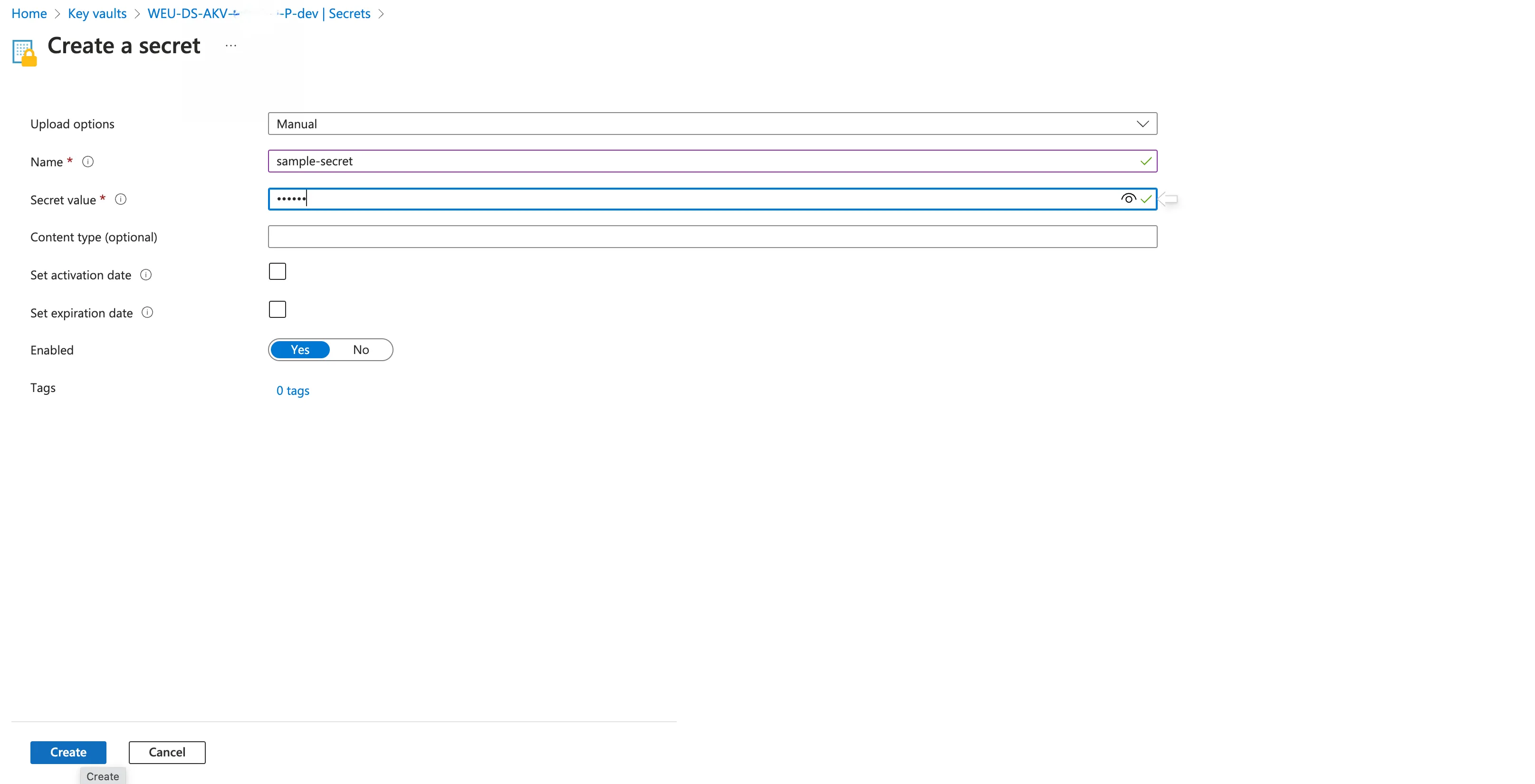Click the green checkmark in Name field
The height and width of the screenshot is (784, 1535).
coord(1145,162)
